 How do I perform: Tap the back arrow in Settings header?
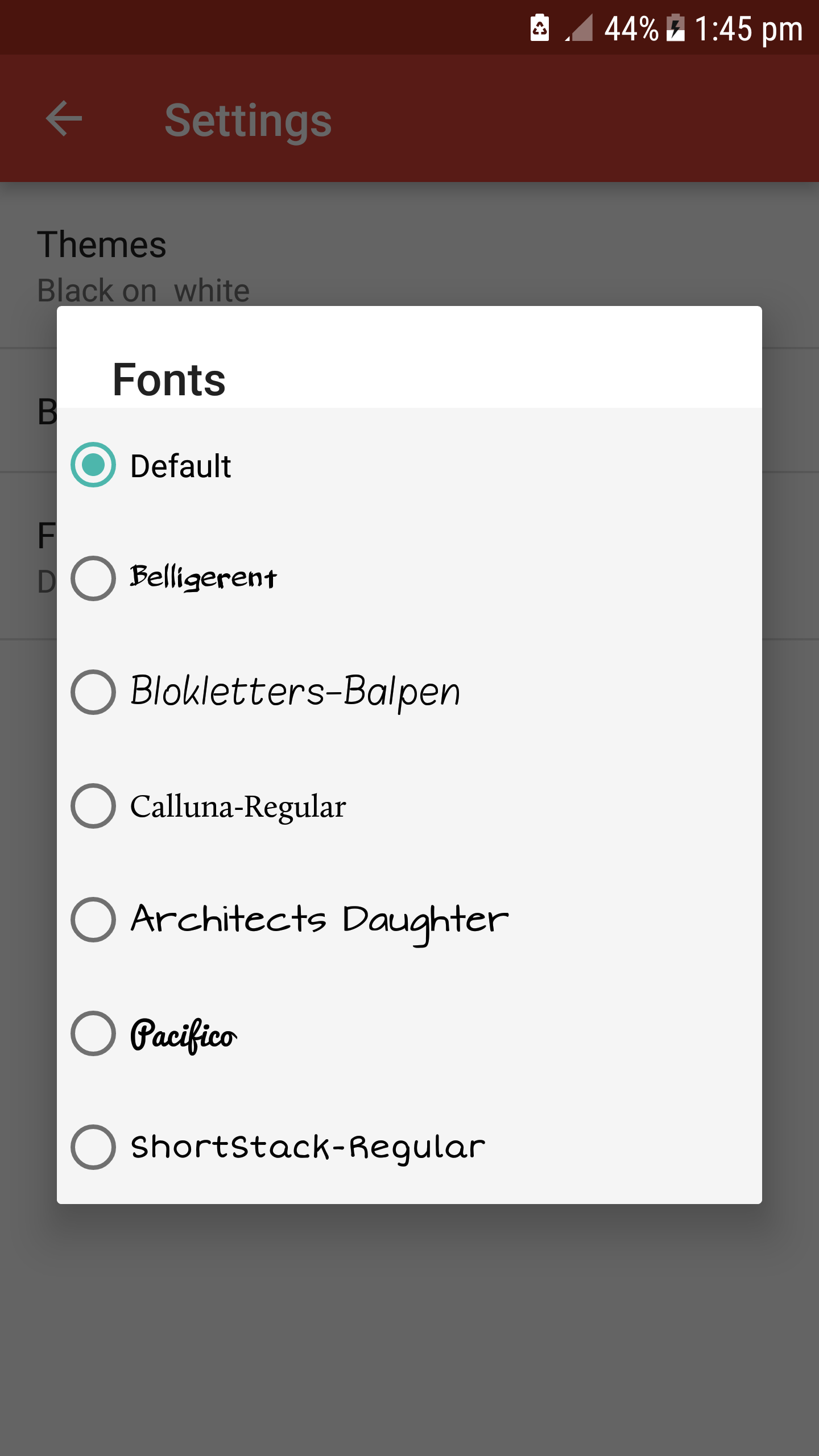(x=64, y=119)
